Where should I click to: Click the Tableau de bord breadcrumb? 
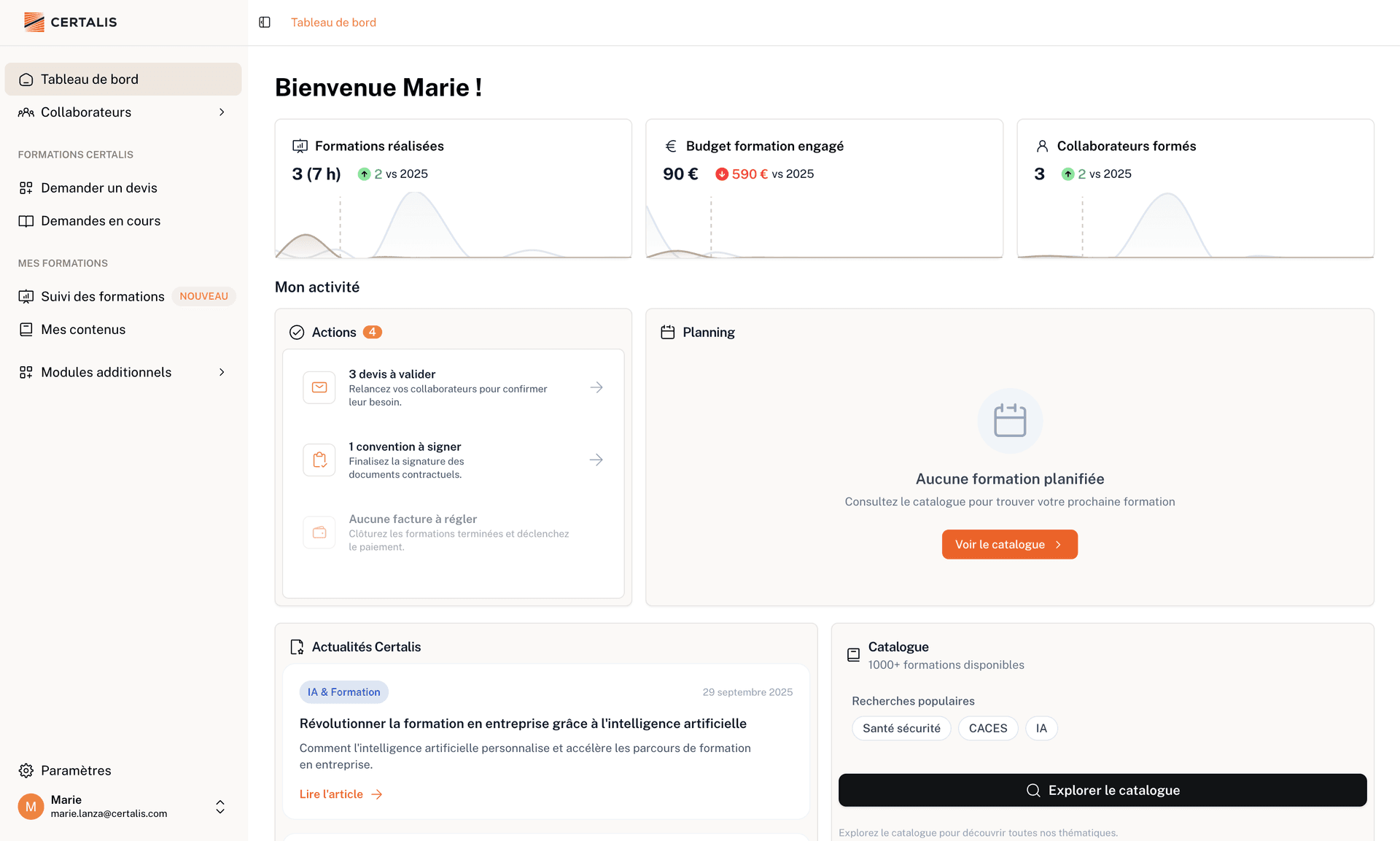[333, 23]
